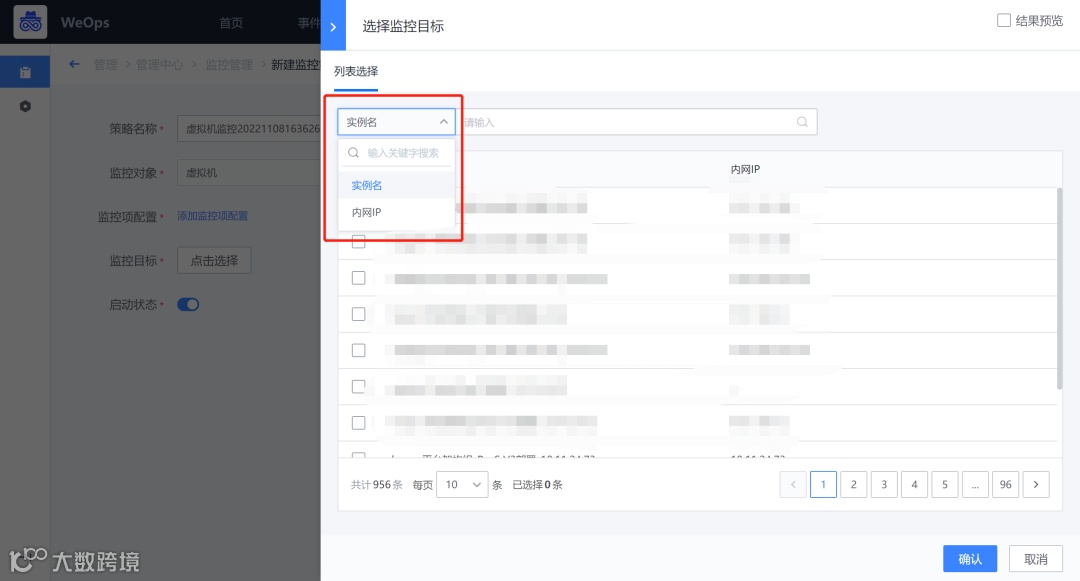This screenshot has width=1080, height=581.
Task: Jump to last page 96
Action: (x=1006, y=485)
